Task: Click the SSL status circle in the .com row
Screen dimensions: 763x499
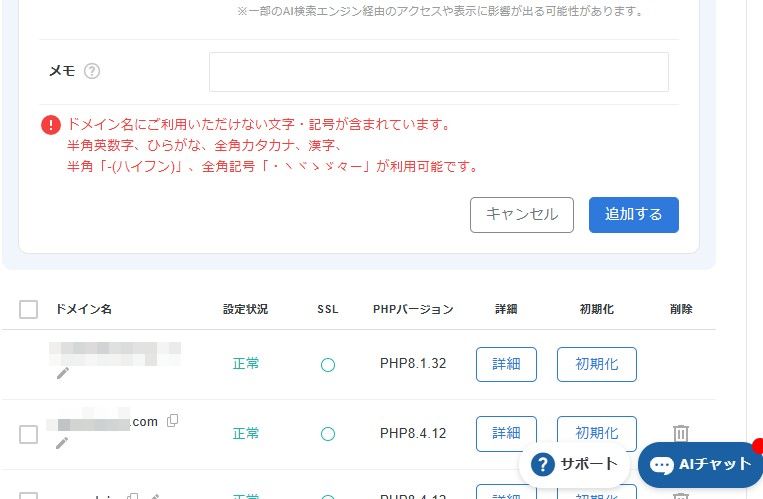Action: pyautogui.click(x=327, y=434)
